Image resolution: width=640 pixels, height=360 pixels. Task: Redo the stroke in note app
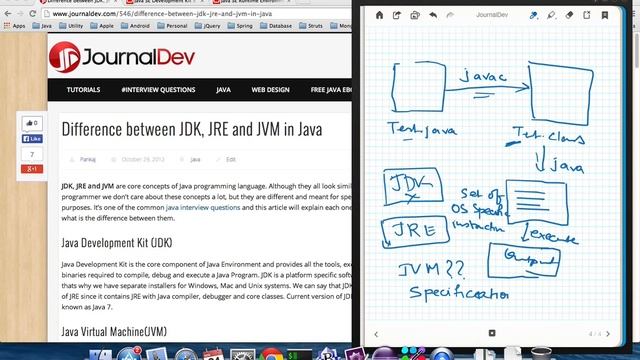pos(450,16)
